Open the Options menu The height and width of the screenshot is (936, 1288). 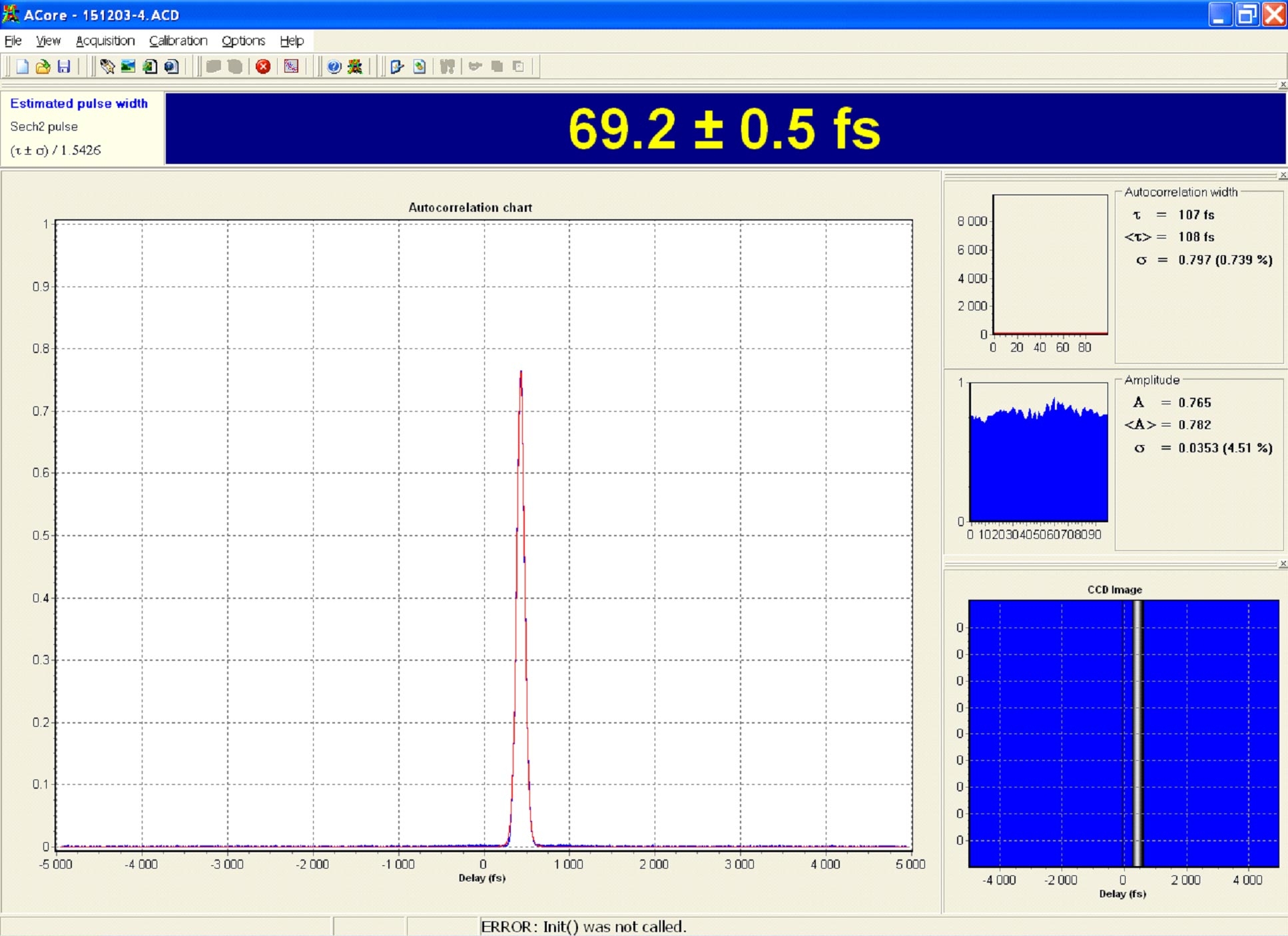point(243,41)
